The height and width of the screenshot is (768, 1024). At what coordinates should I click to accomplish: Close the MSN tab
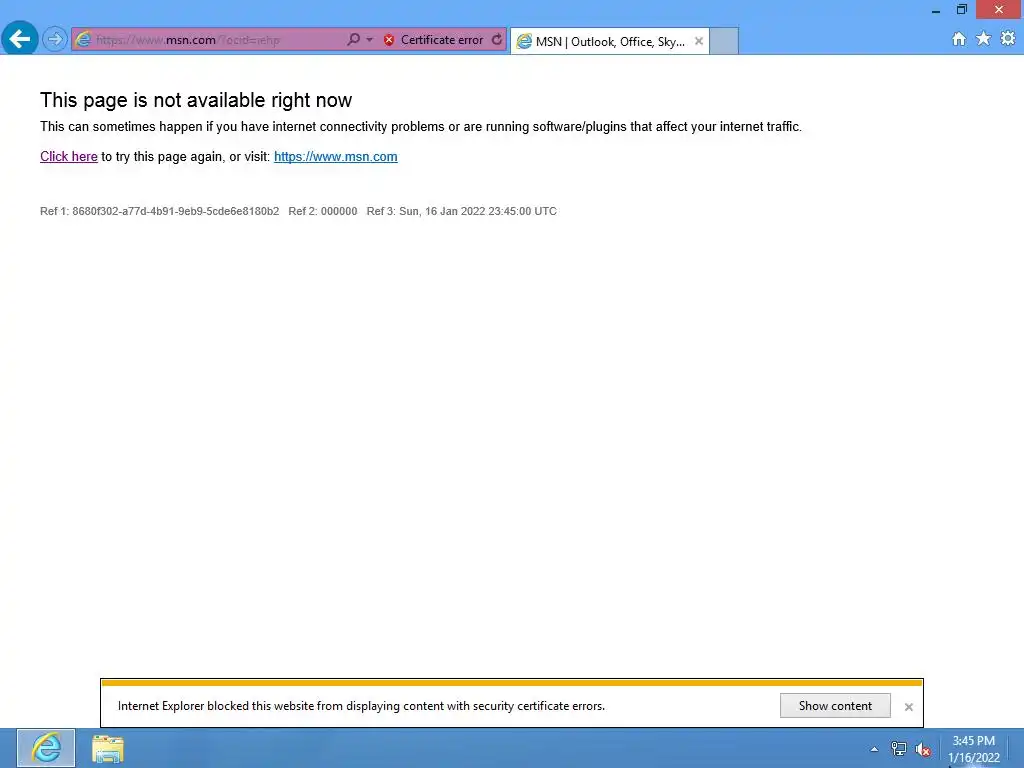(x=699, y=41)
